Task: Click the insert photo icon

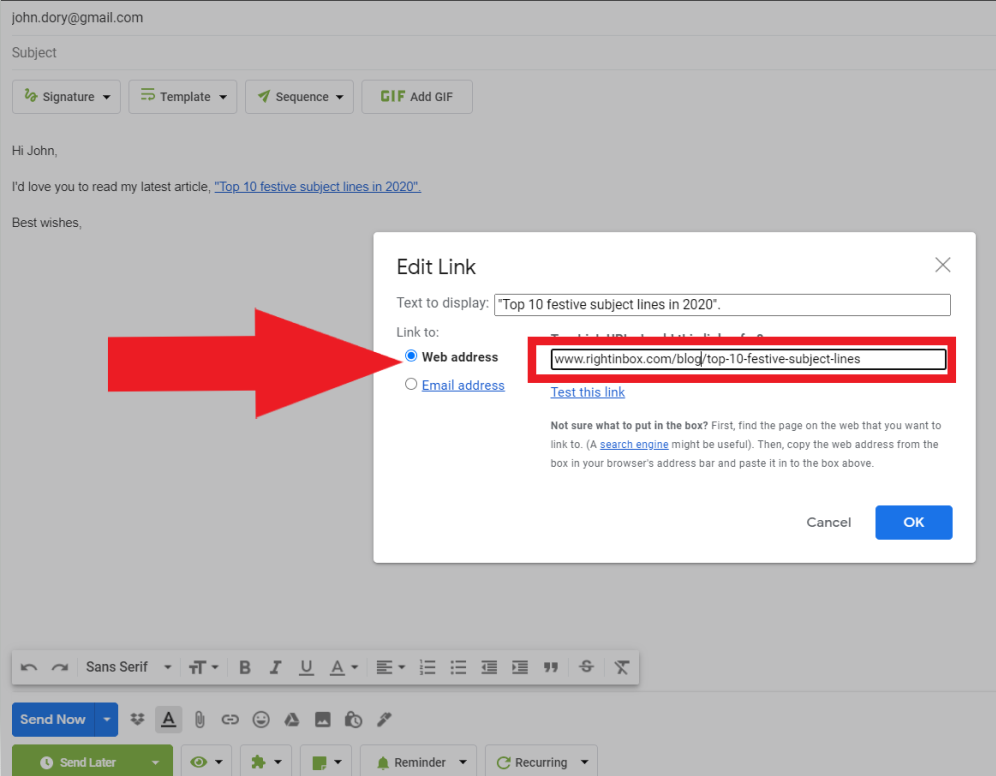Action: pyautogui.click(x=323, y=719)
